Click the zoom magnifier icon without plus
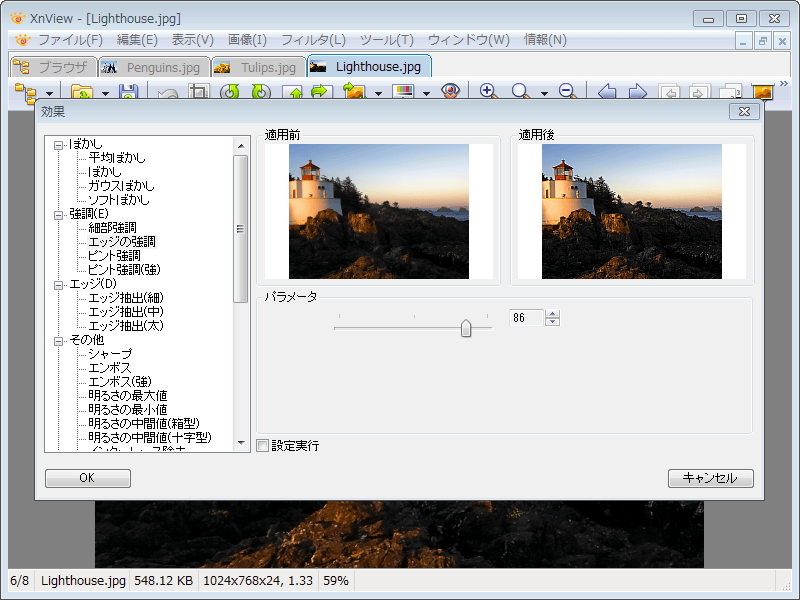800x600 pixels. (521, 92)
